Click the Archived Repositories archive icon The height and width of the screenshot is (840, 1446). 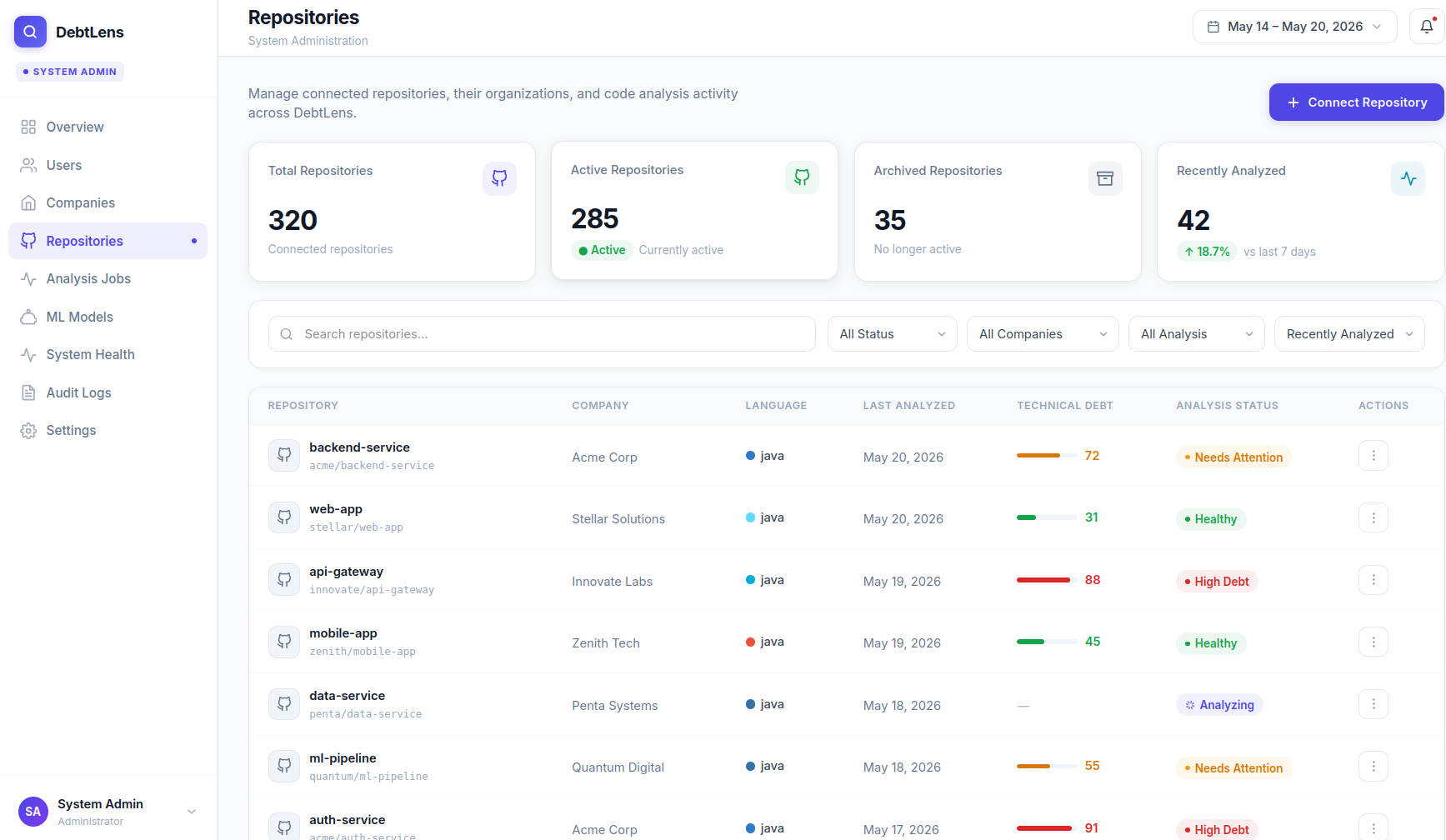(1105, 178)
